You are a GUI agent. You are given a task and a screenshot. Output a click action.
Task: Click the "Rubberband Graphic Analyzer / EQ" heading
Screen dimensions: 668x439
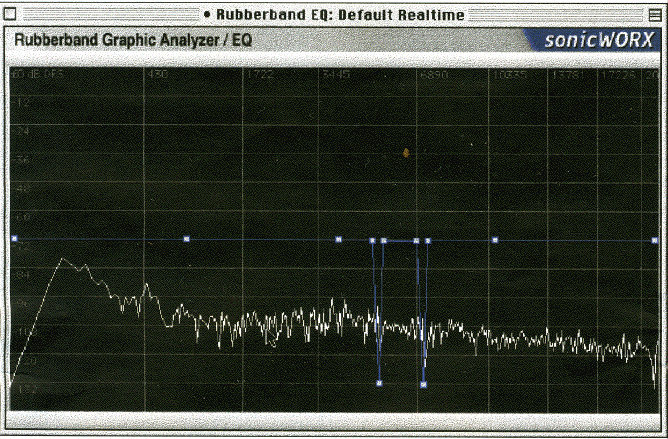133,40
